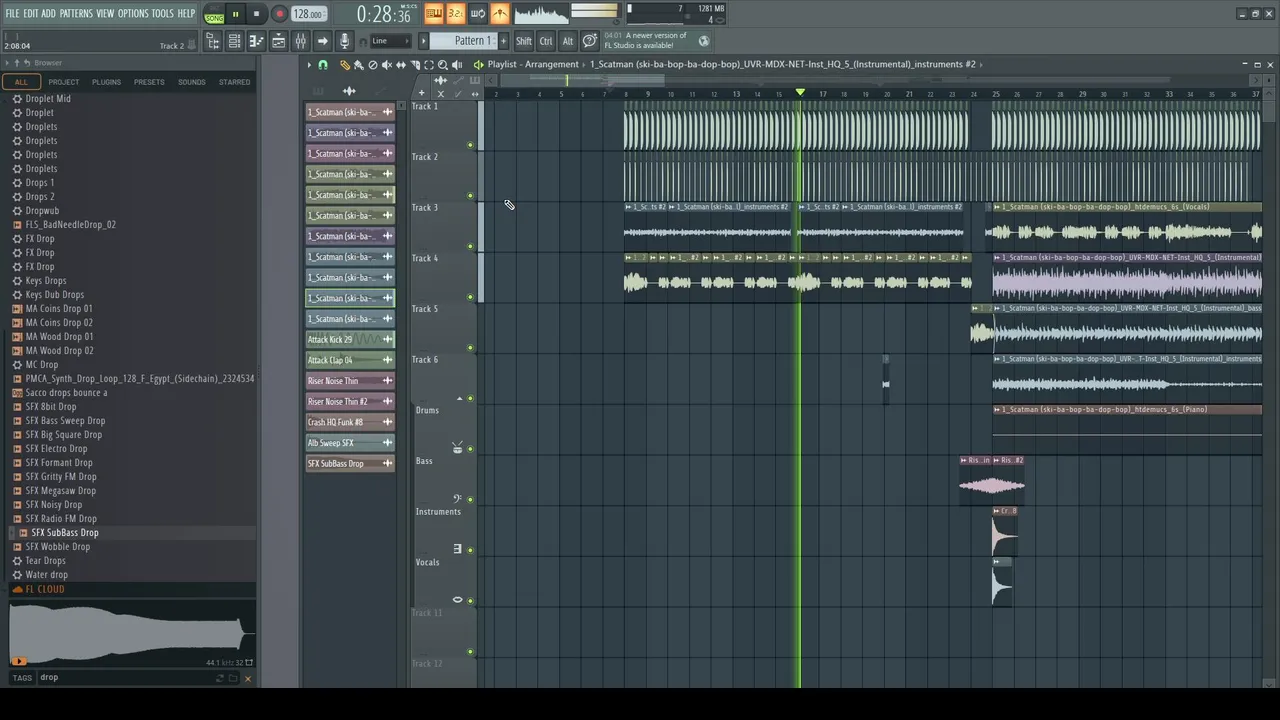Open the globe online news icon

(704, 41)
